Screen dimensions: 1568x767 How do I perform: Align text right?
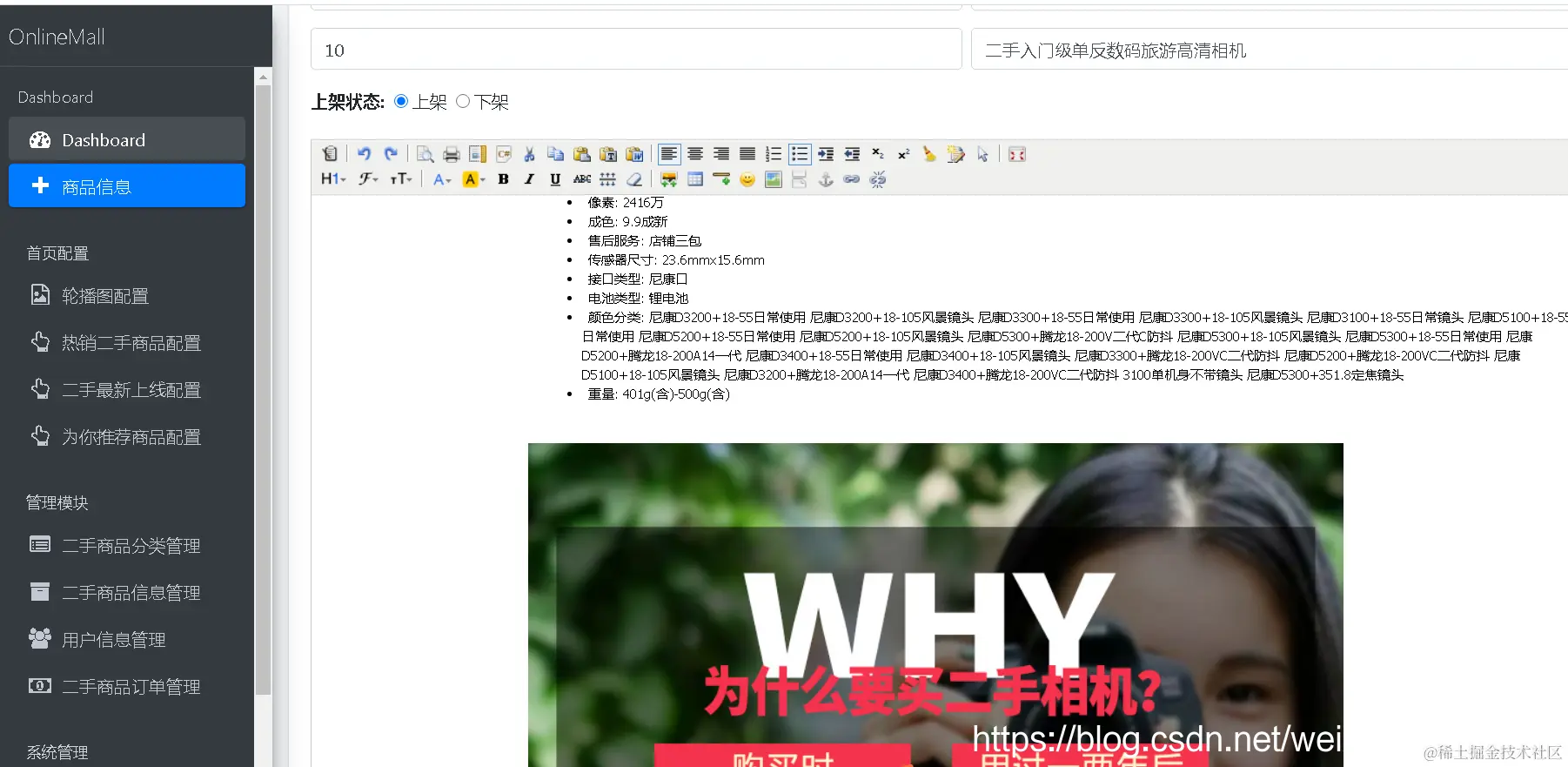click(x=721, y=154)
